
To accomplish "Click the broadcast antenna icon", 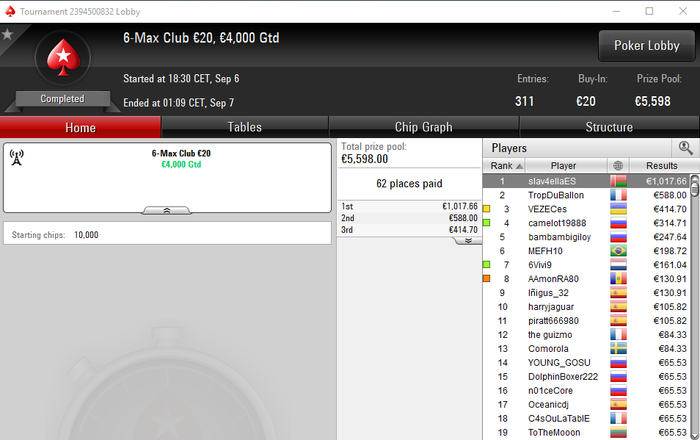I will click(x=17, y=157).
